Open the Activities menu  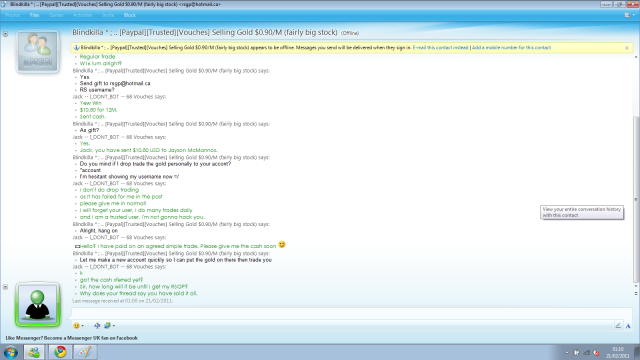pos(82,15)
